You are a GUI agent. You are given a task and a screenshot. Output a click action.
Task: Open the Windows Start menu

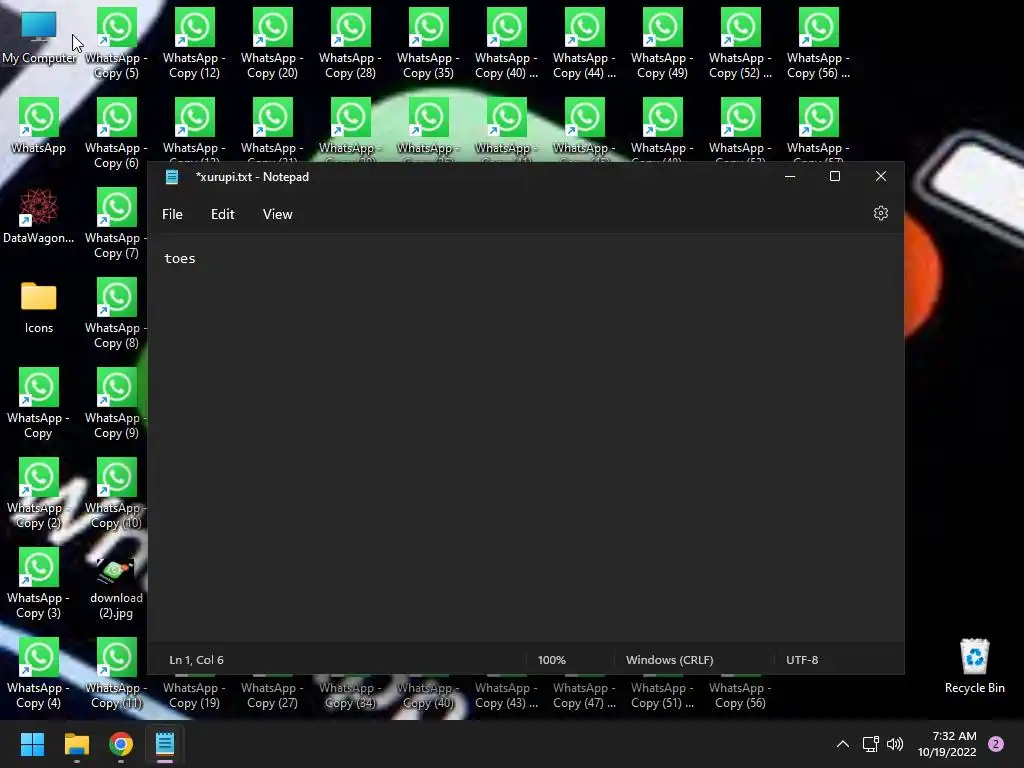(32, 744)
